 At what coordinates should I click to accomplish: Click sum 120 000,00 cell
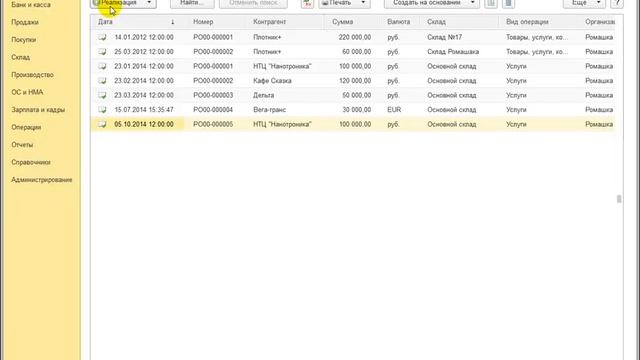coord(355,81)
